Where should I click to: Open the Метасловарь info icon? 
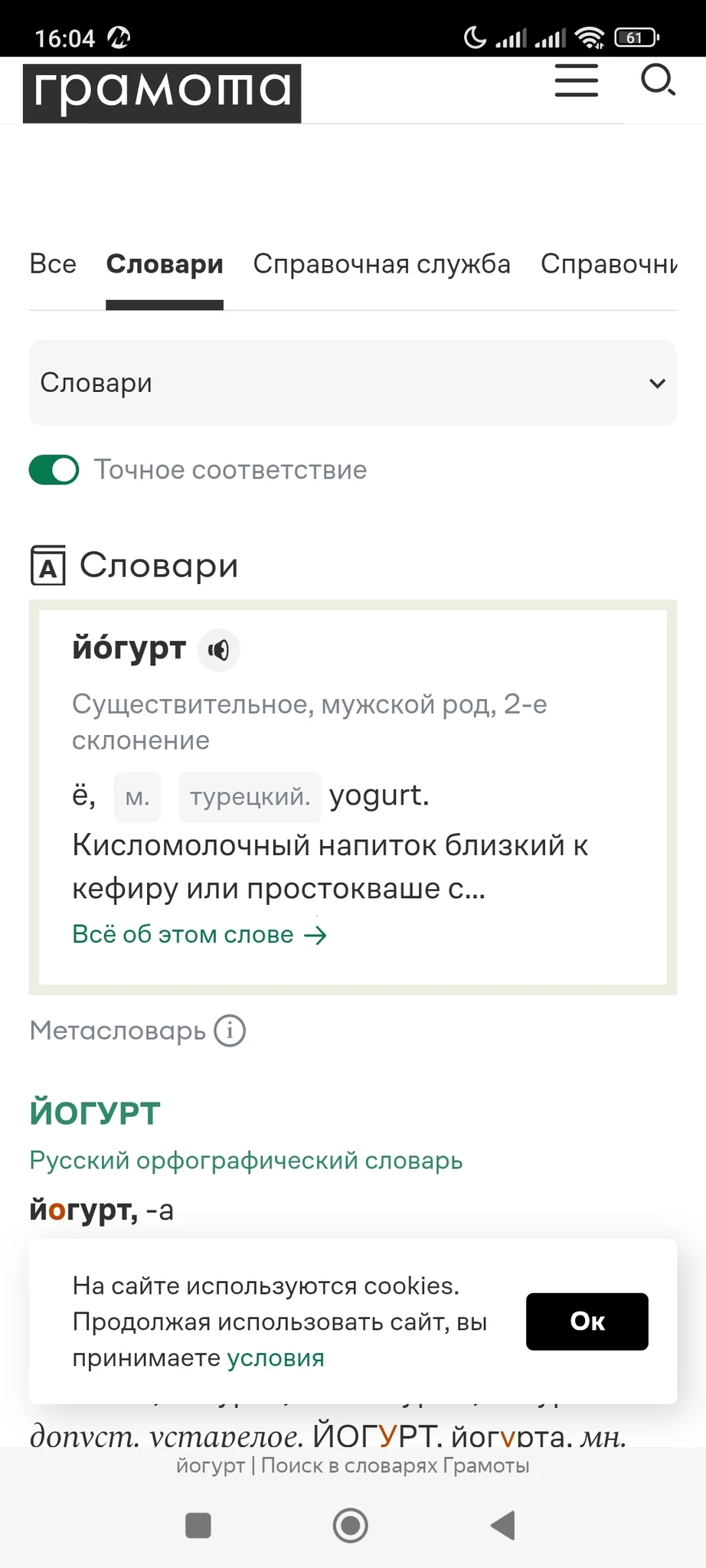coord(230,1031)
